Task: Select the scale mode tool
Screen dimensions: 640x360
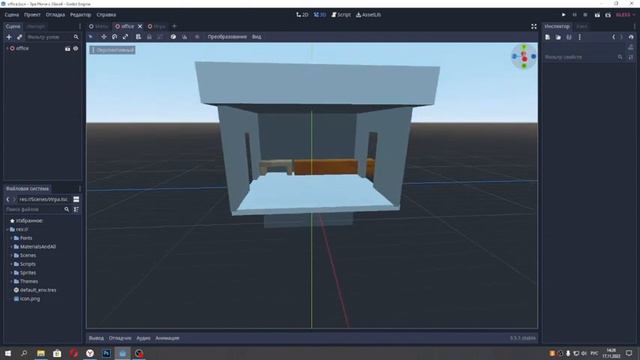Action: pos(125,37)
